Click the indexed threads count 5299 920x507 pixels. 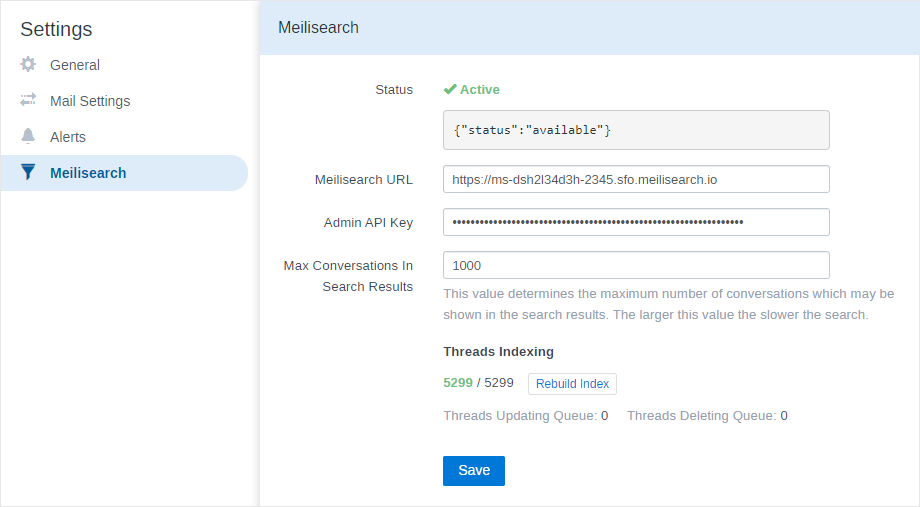coord(458,383)
